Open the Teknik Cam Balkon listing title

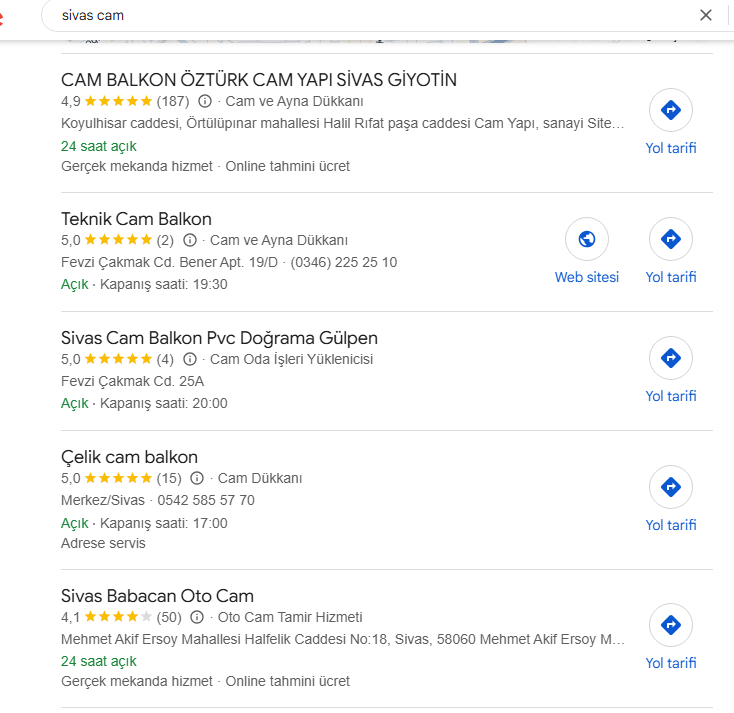(136, 219)
